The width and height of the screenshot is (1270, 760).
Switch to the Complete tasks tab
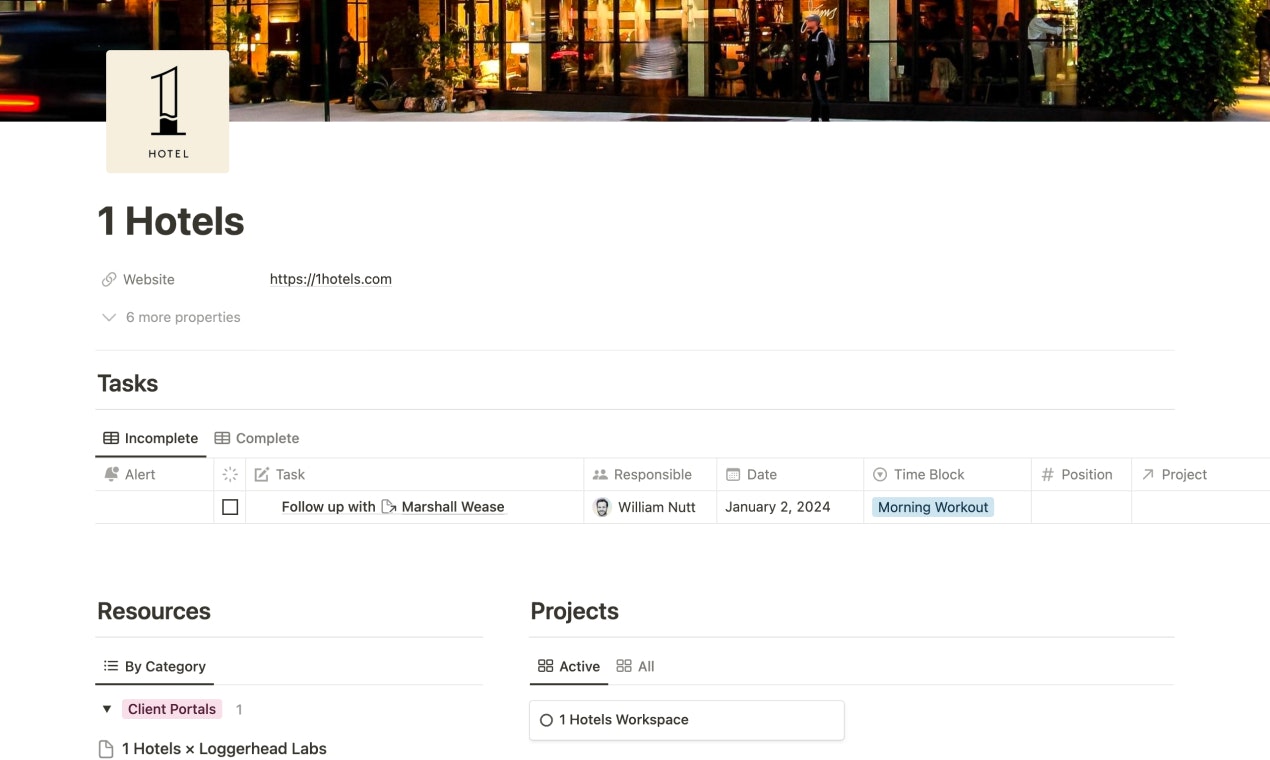pos(257,438)
